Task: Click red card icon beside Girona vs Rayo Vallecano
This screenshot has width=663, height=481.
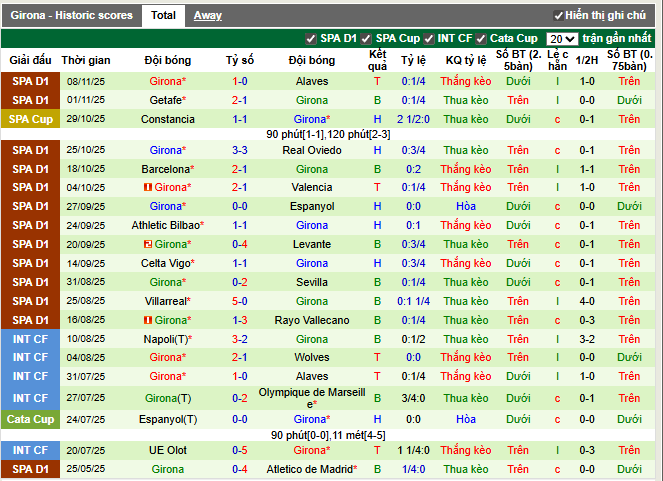Action: (148, 320)
